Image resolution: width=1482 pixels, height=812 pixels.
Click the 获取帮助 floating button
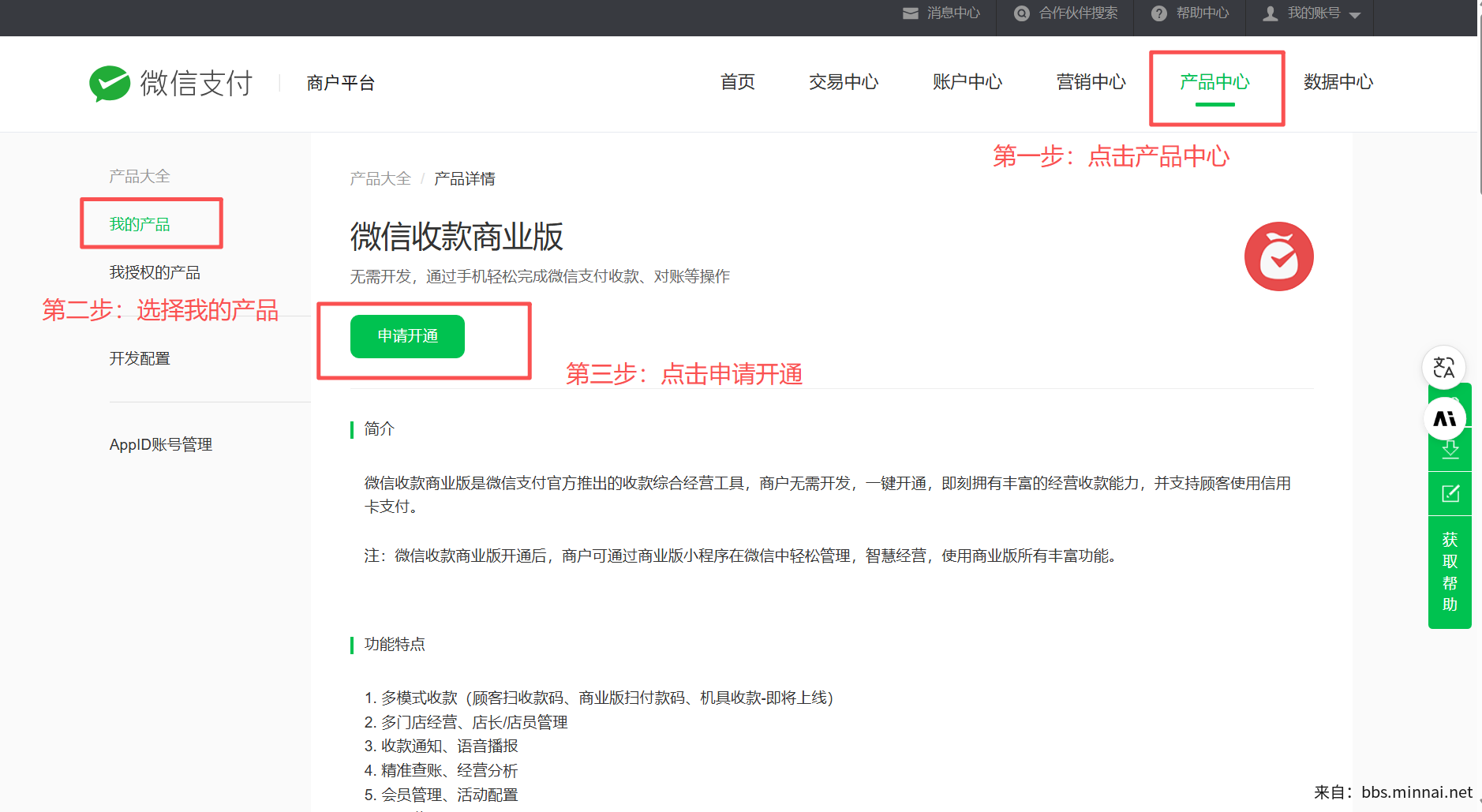(x=1450, y=572)
